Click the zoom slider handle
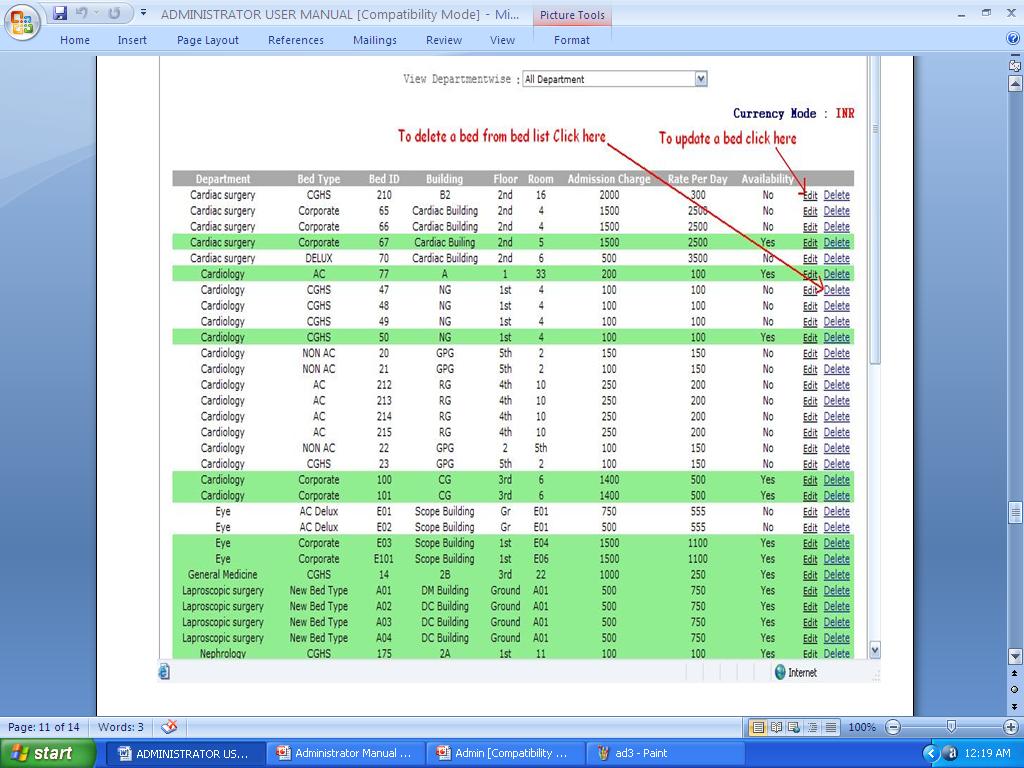This screenshot has width=1024, height=768. 952,727
